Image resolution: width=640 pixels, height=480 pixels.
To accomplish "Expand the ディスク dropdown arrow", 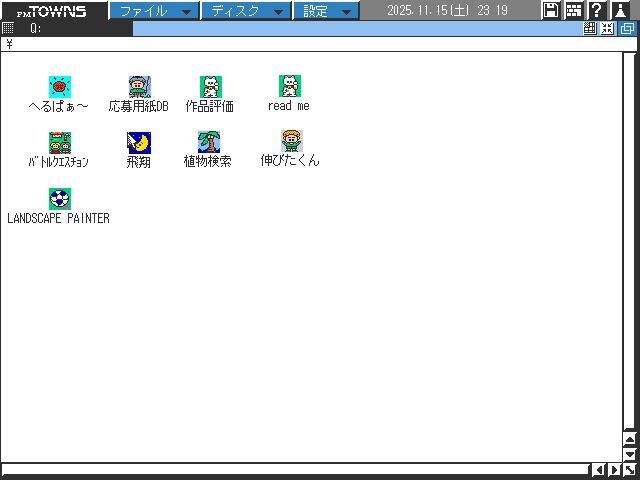I will pyautogui.click(x=278, y=12).
